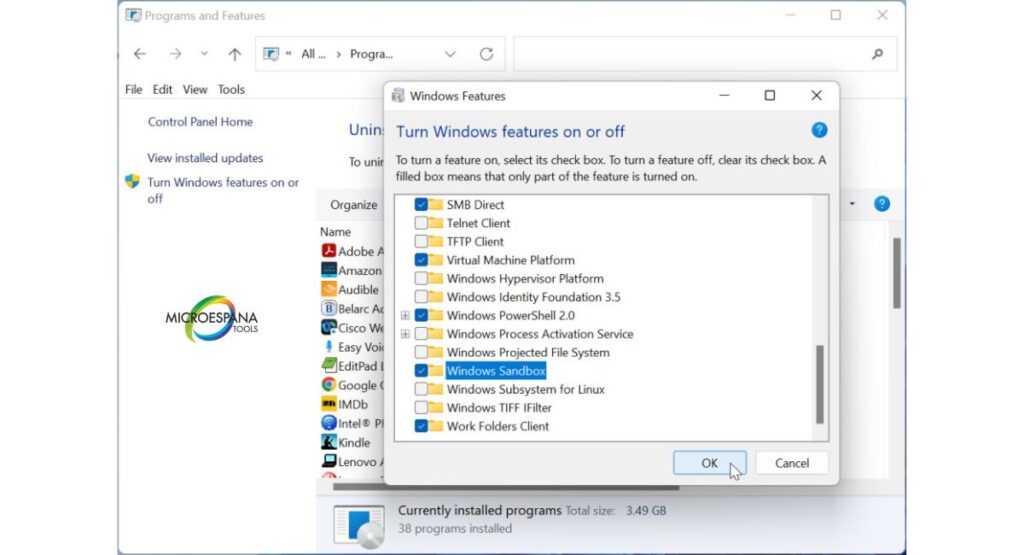This screenshot has height=555, width=1024.
Task: Click the OK button
Action: [x=709, y=463]
